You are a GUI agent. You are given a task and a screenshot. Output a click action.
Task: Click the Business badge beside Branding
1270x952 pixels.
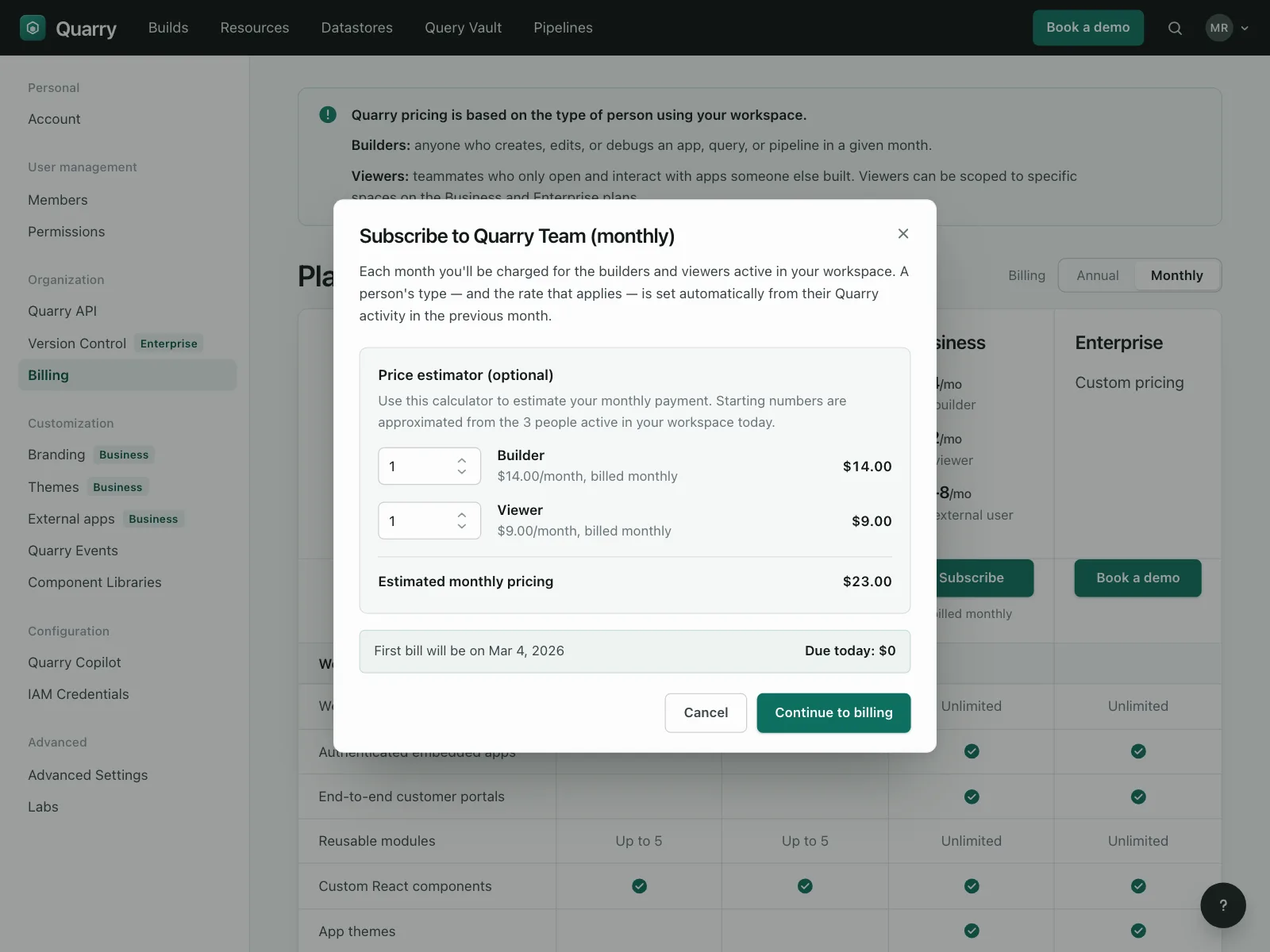124,455
